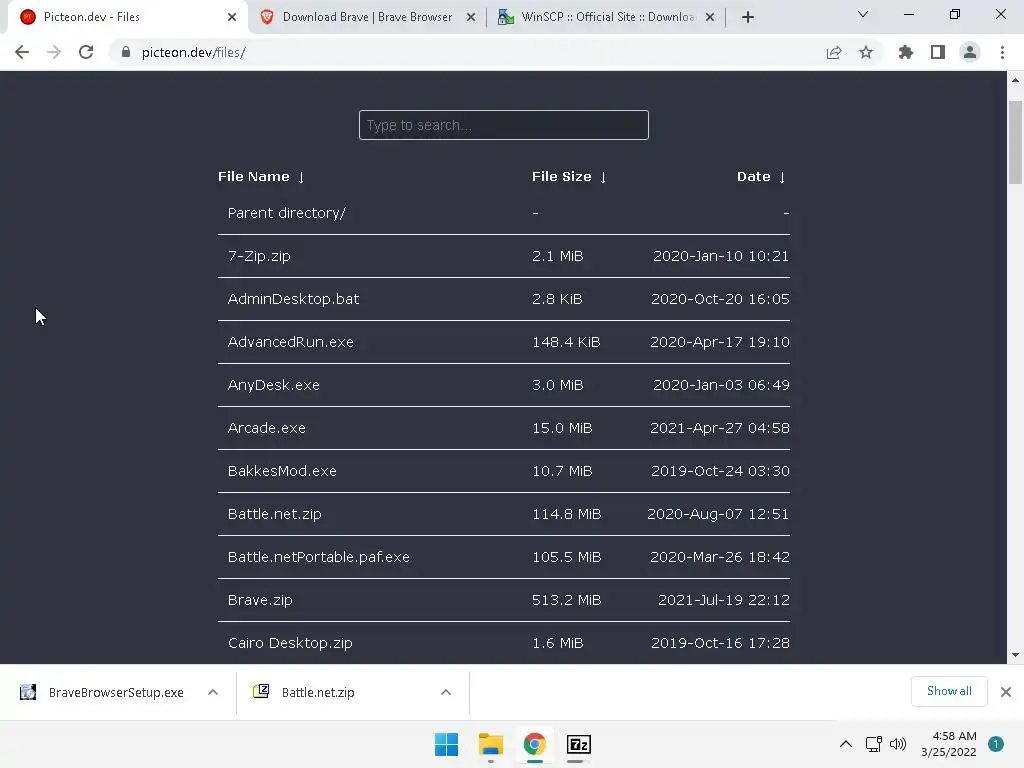Click the 2021-Apr-27 04:58 date cell

click(720, 428)
